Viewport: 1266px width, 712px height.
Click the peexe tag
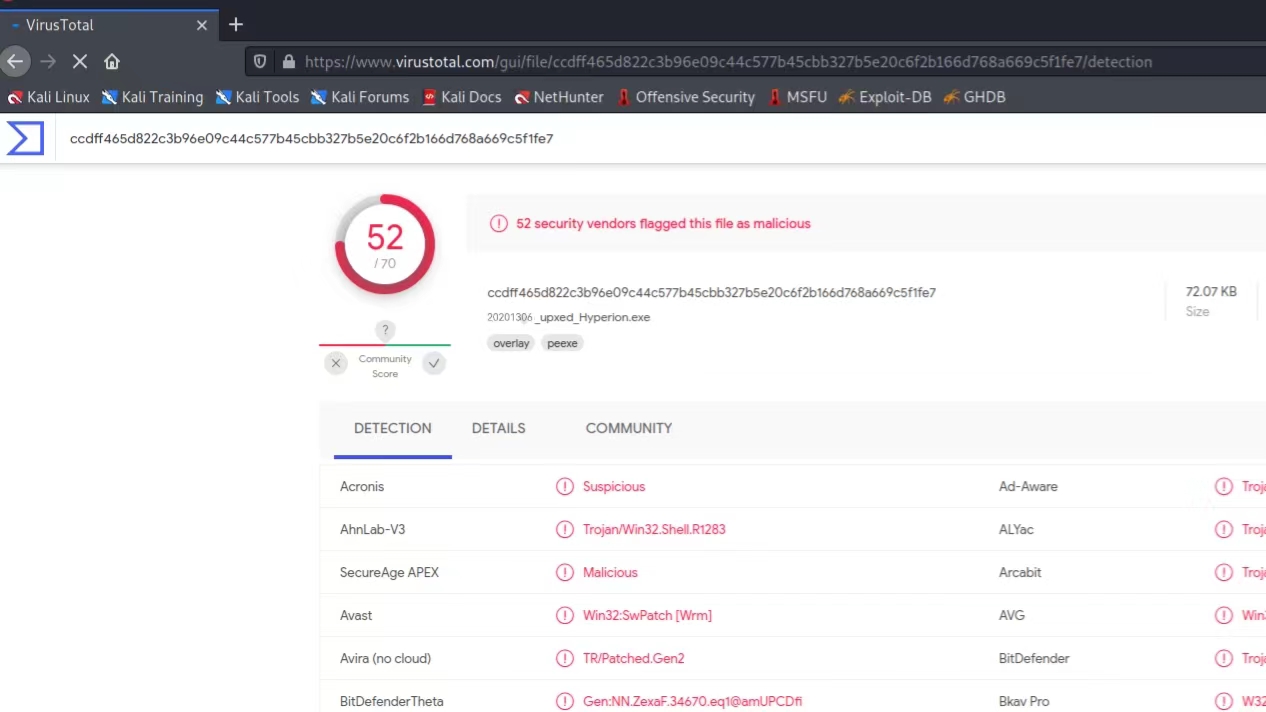click(562, 343)
